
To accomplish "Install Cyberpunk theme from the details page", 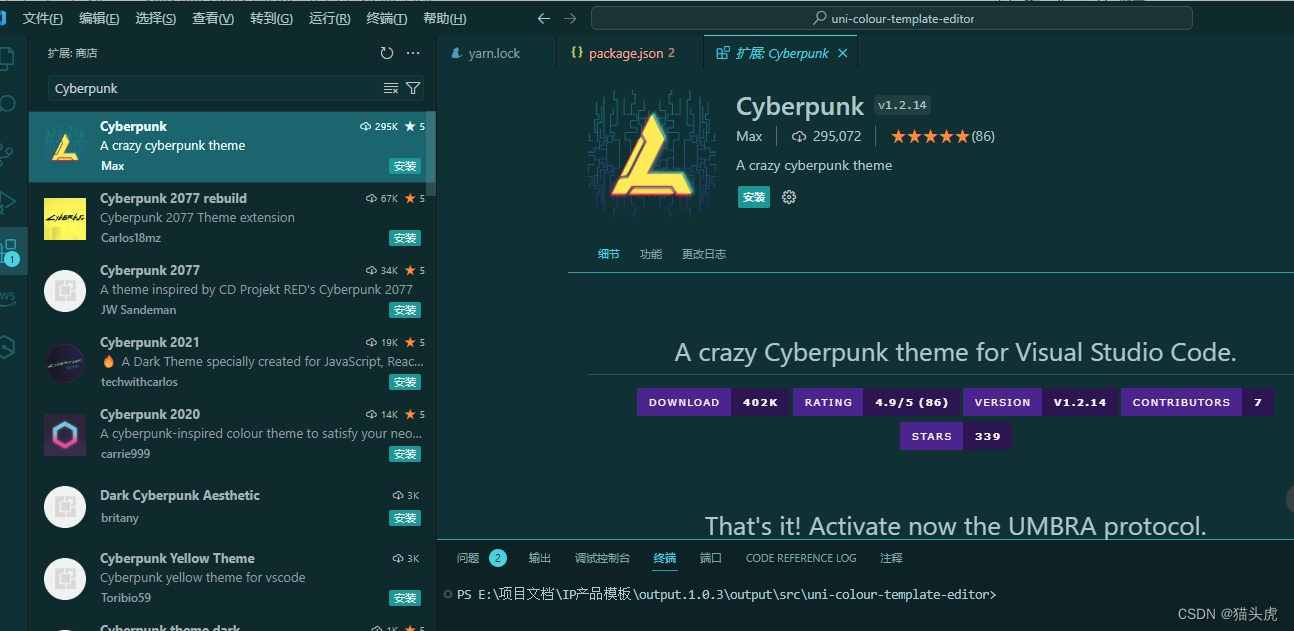I will [x=754, y=197].
